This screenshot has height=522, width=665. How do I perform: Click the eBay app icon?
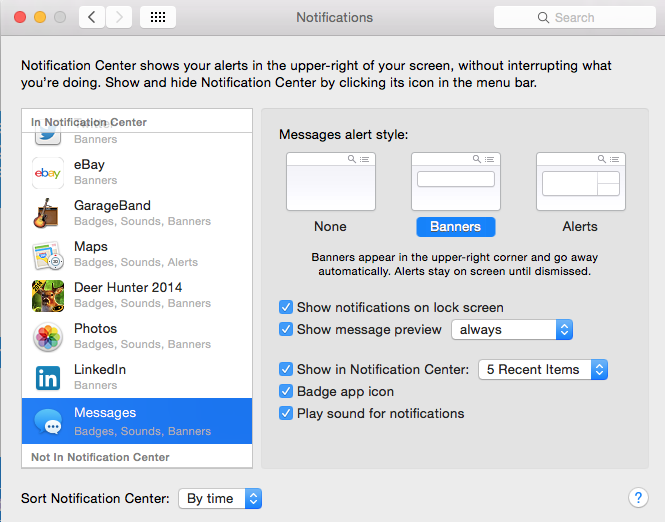click(x=48, y=173)
